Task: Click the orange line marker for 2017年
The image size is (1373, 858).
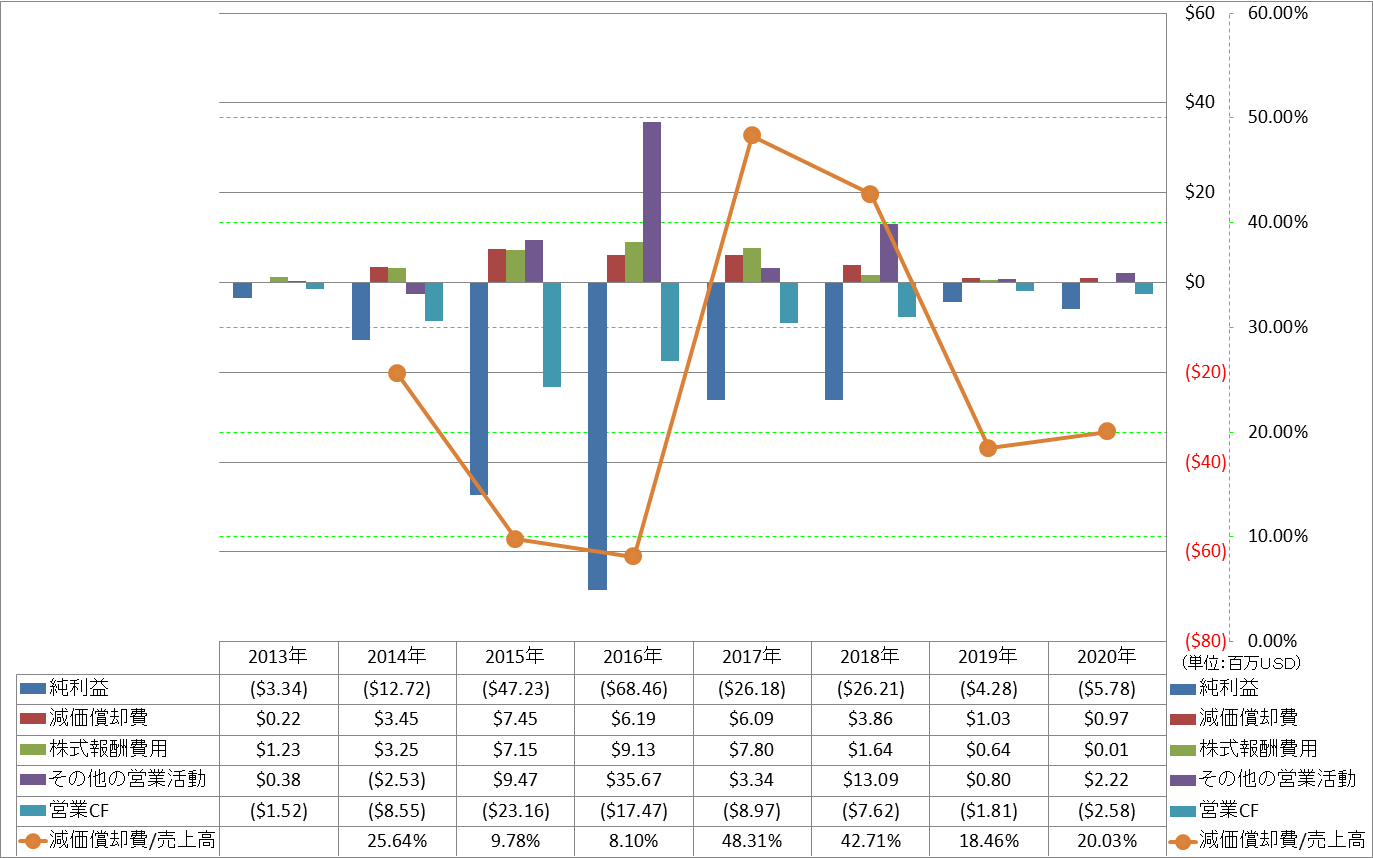Action: 752,135
